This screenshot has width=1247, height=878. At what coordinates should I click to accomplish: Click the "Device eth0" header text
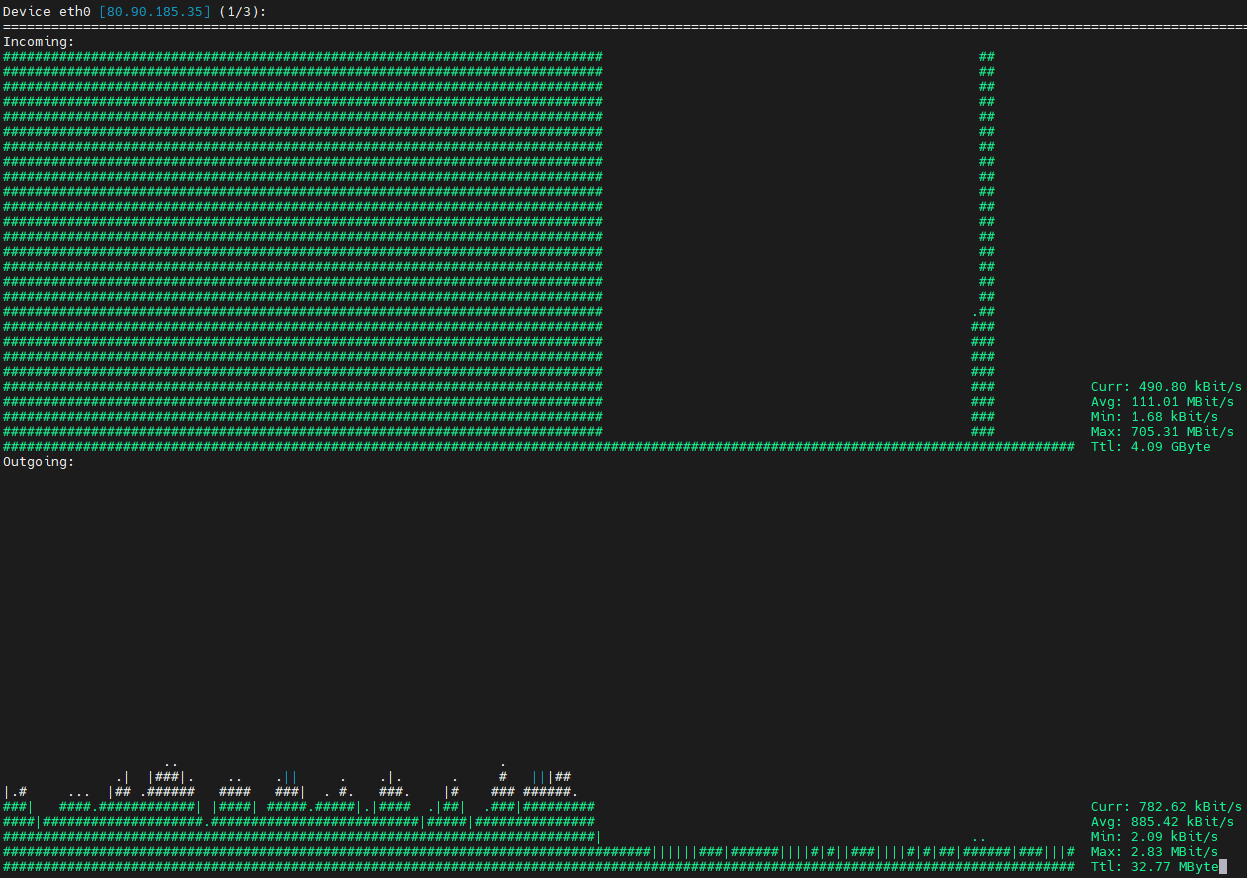pos(47,11)
